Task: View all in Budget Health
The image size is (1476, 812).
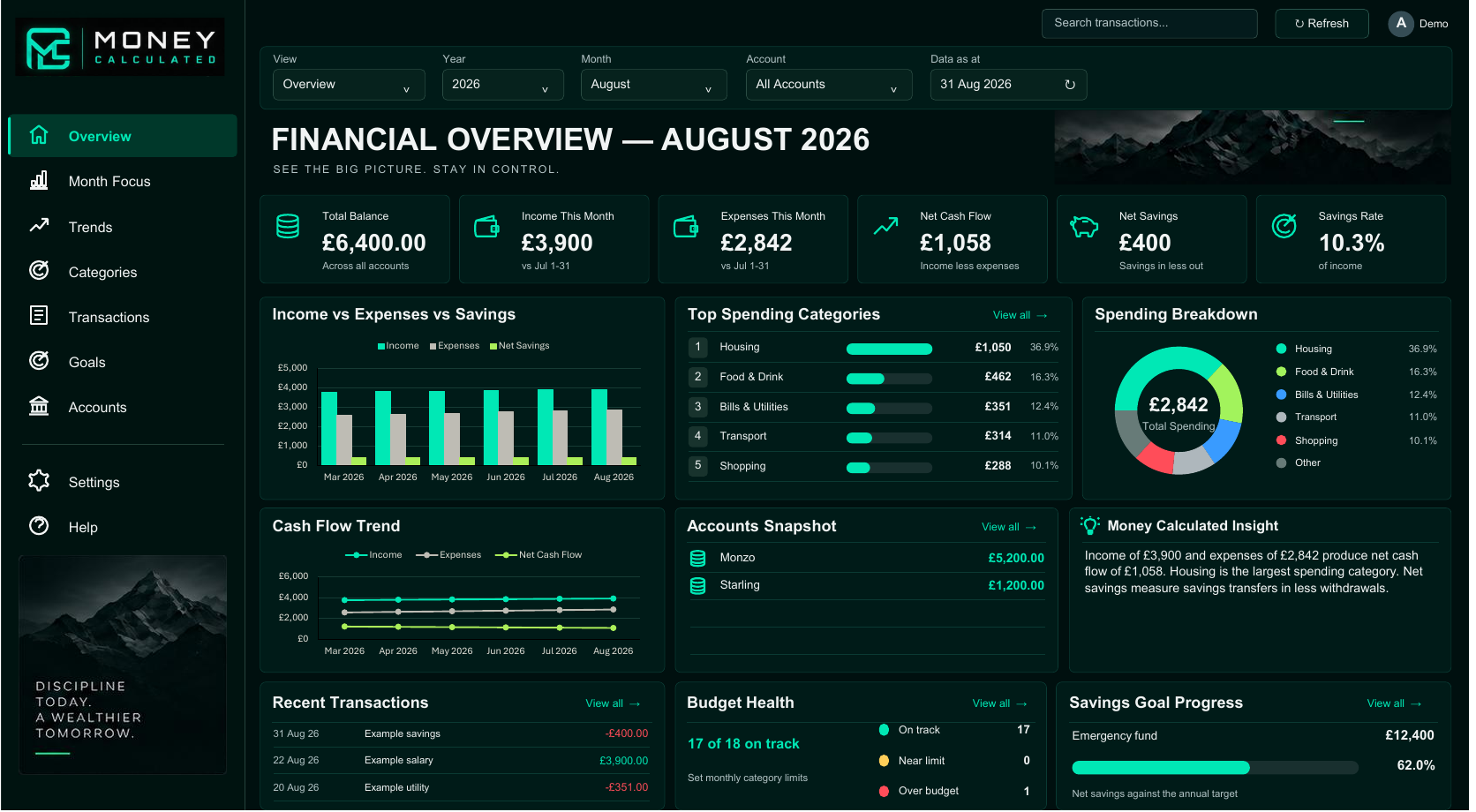Action: pos(999,703)
